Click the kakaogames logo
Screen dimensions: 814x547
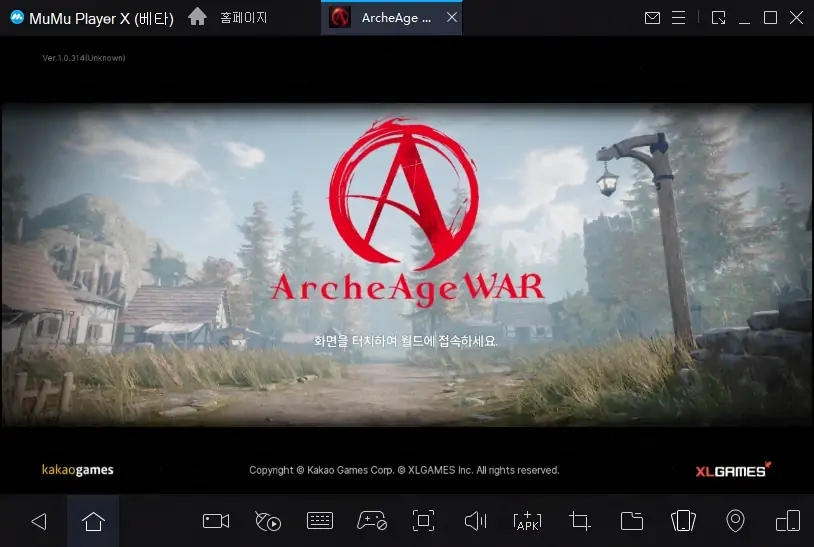point(77,470)
